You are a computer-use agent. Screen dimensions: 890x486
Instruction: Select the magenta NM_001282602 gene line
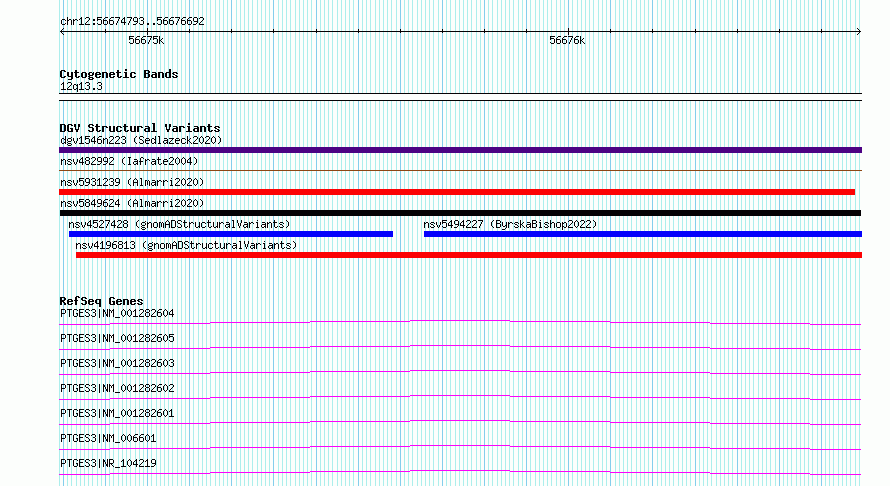460,397
